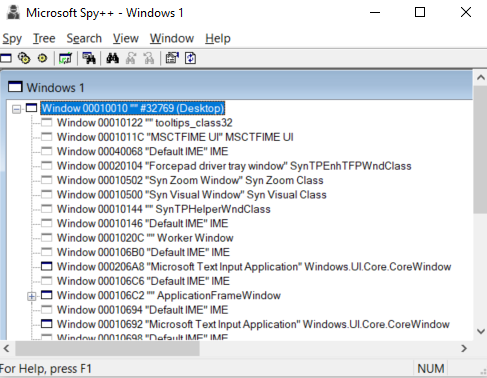Viewport: 487px width, 378px height.
Task: Open the Threads view toolbar icon
Action: pos(42,58)
